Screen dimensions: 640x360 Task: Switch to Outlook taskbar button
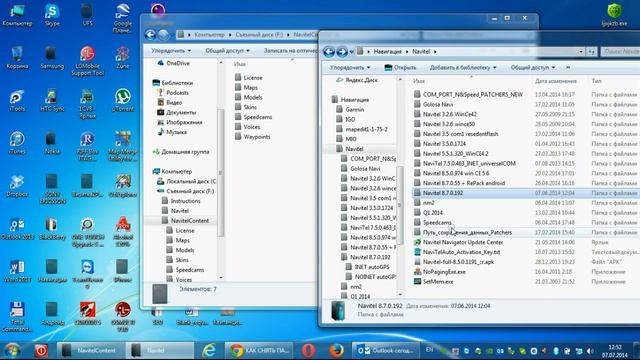point(386,350)
